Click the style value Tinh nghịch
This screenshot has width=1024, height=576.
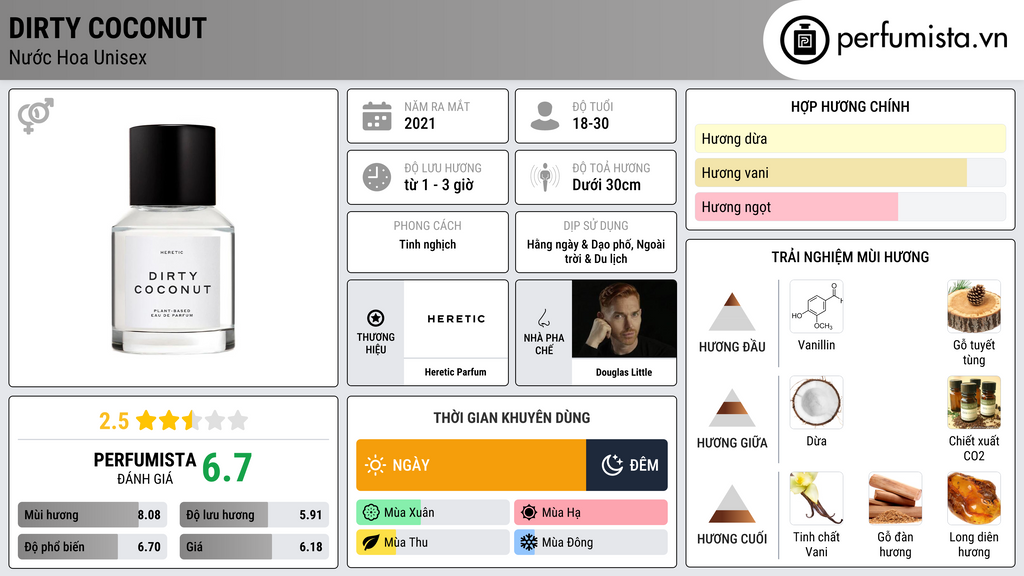coord(428,244)
